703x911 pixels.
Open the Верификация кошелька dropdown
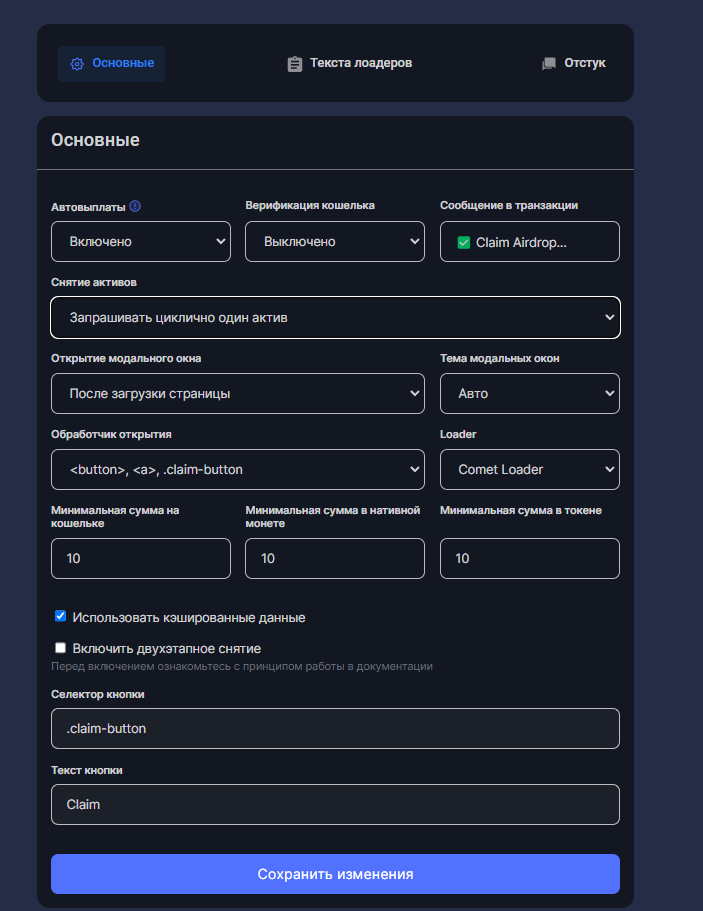click(334, 242)
